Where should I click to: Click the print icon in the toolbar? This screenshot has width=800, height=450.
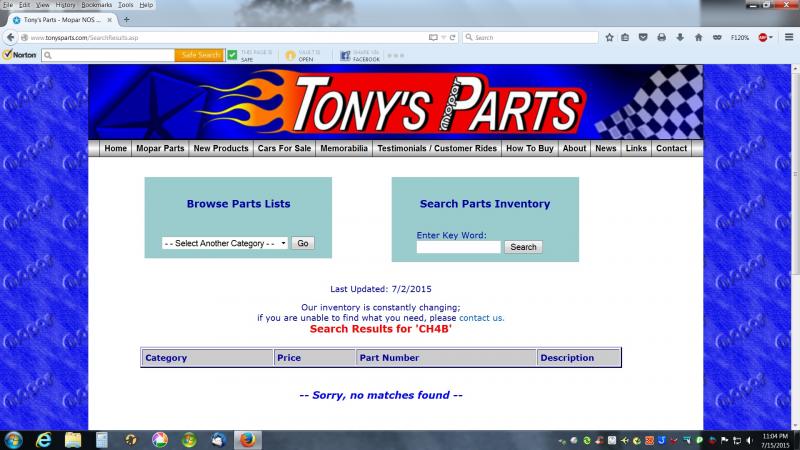tap(661, 37)
